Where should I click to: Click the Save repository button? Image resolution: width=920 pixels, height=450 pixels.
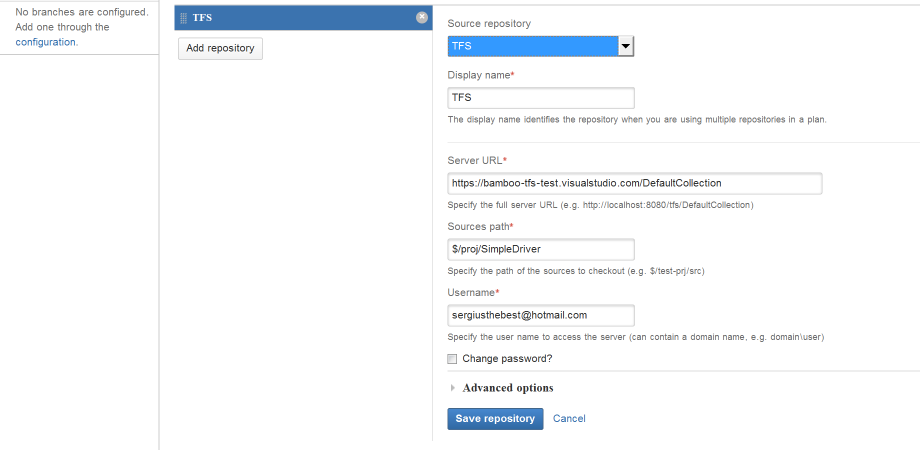click(495, 419)
